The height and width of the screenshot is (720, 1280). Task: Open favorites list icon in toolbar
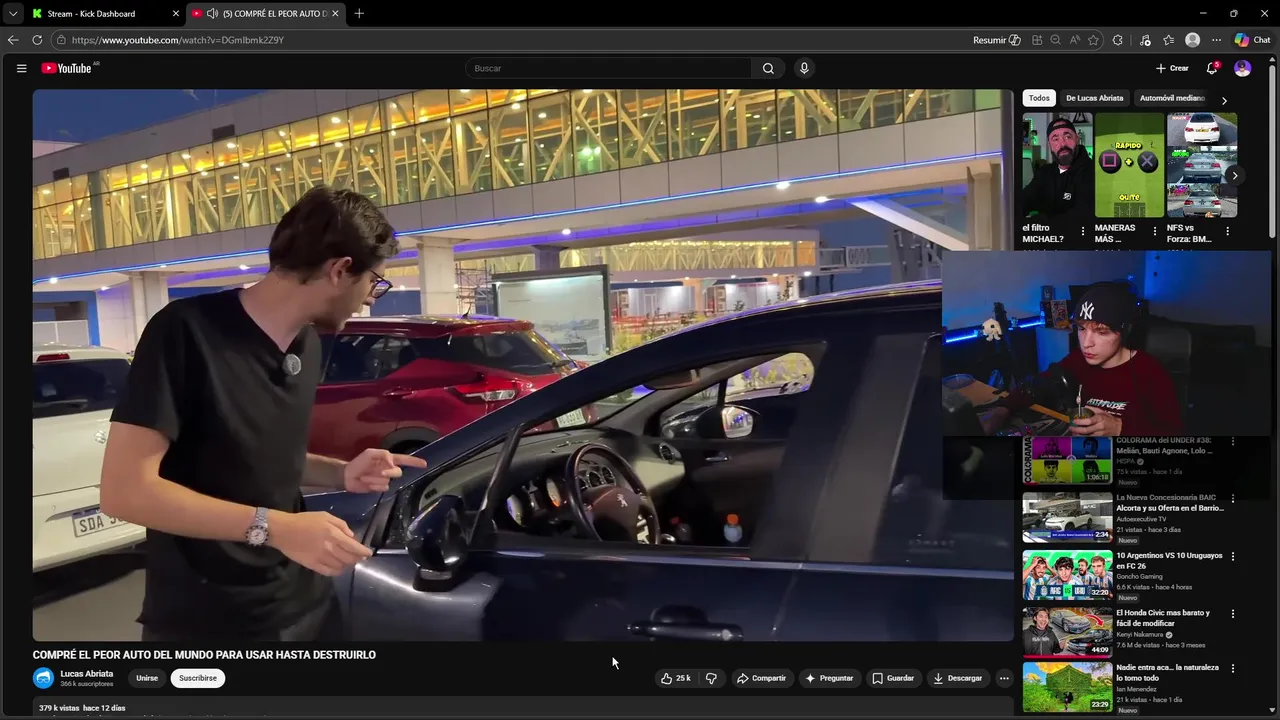pos(1168,40)
